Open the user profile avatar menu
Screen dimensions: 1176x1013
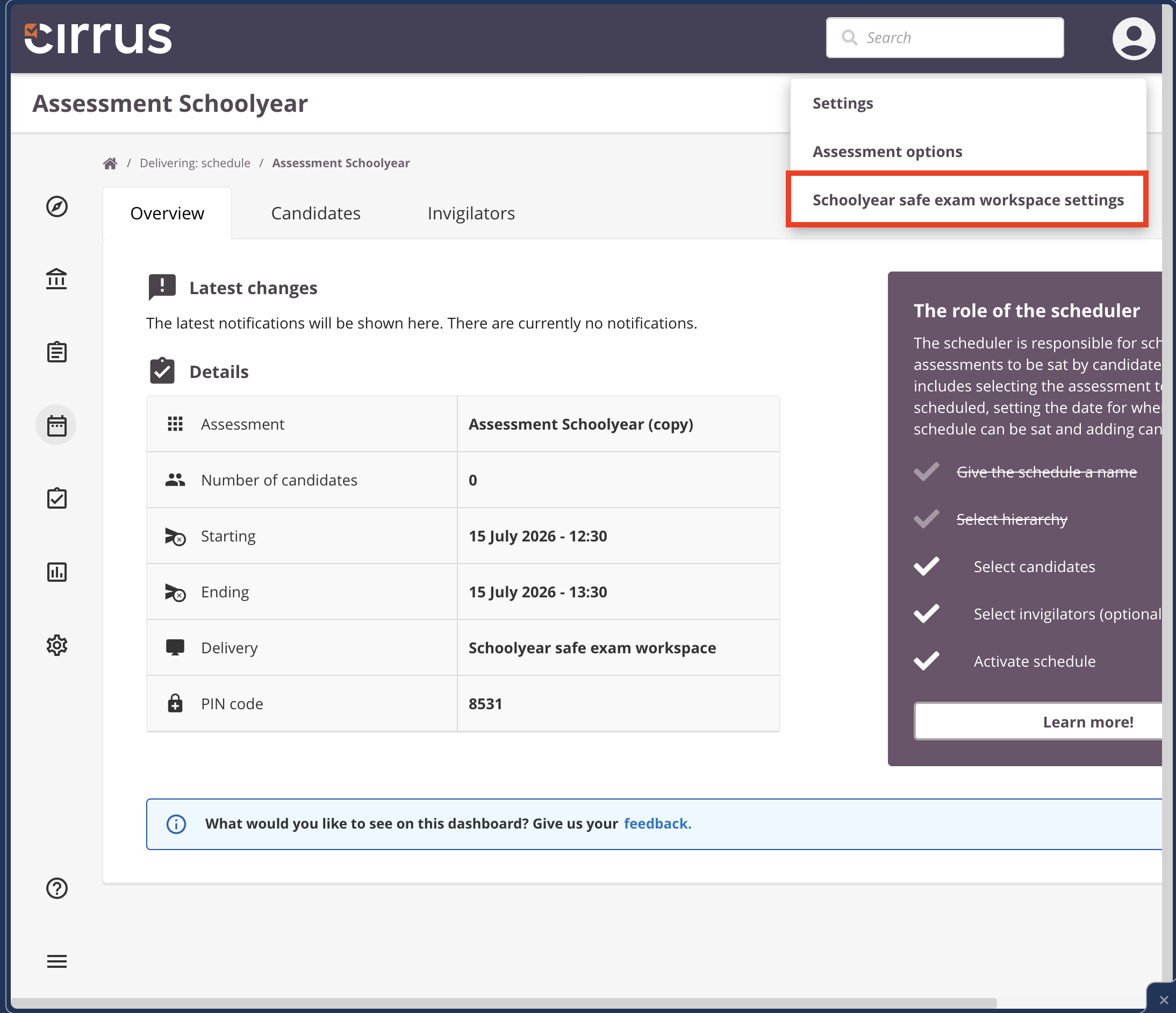pyautogui.click(x=1133, y=38)
